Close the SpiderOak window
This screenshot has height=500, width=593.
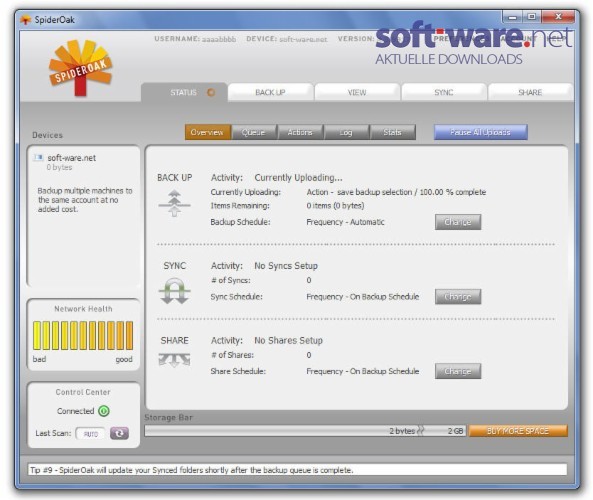click(559, 17)
